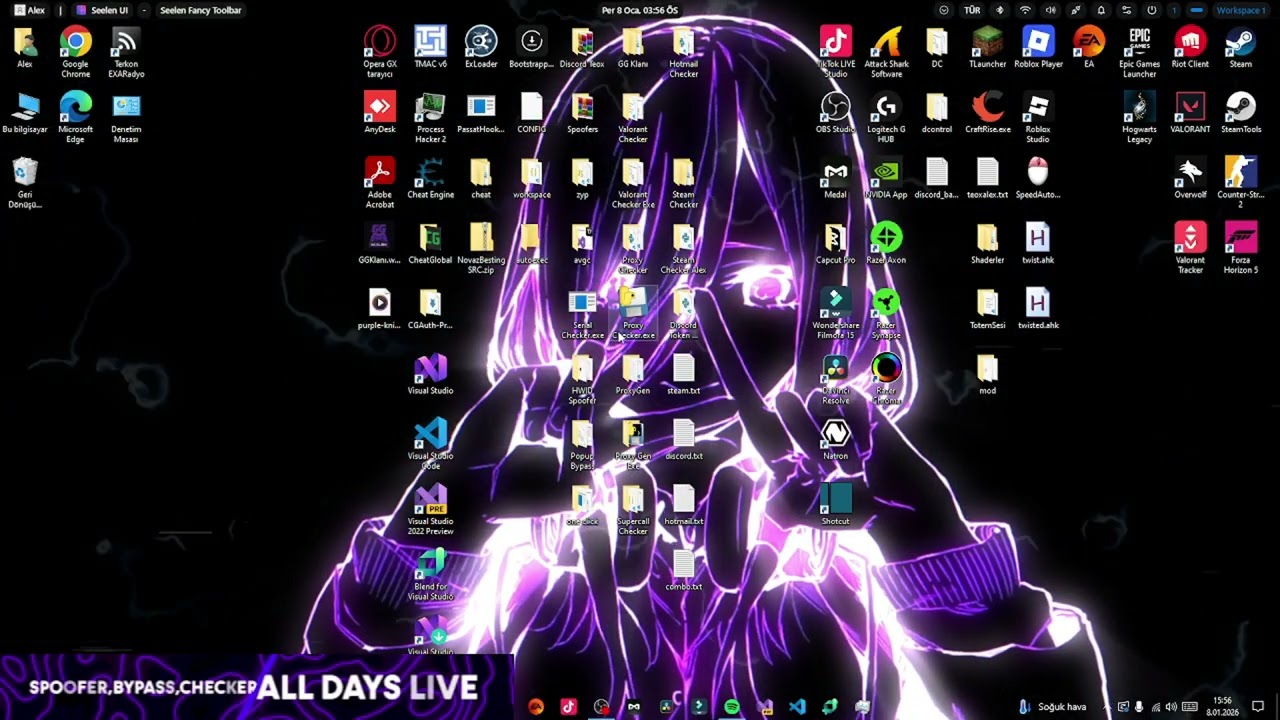The image size is (1280, 720).
Task: Open the HWID Spoofer folder
Action: pyautogui.click(x=582, y=378)
